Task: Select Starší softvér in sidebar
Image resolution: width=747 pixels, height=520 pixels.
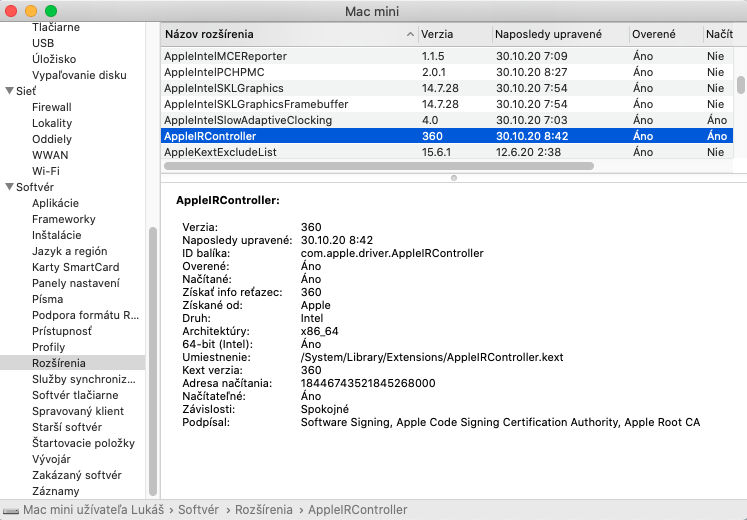Action: (x=67, y=427)
